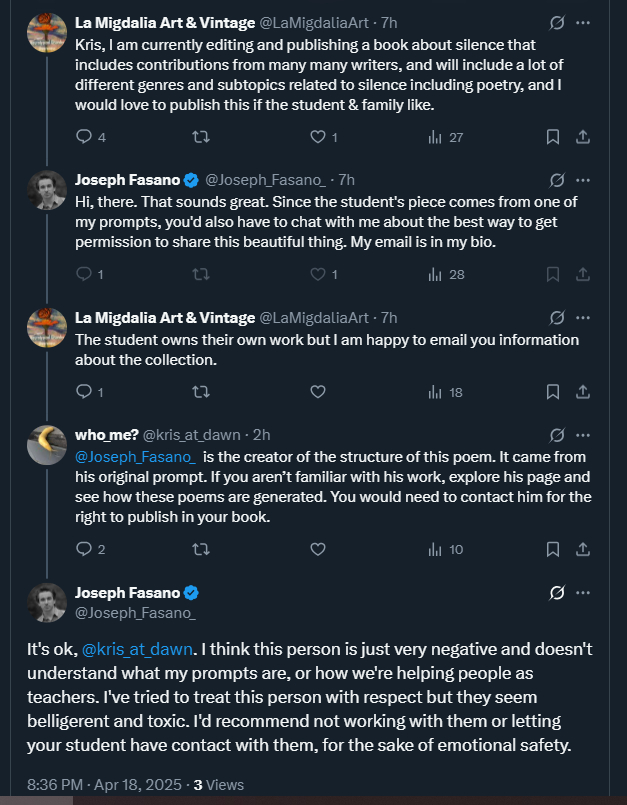
Task: Bookmark the who_me? tweet
Action: [x=552, y=549]
